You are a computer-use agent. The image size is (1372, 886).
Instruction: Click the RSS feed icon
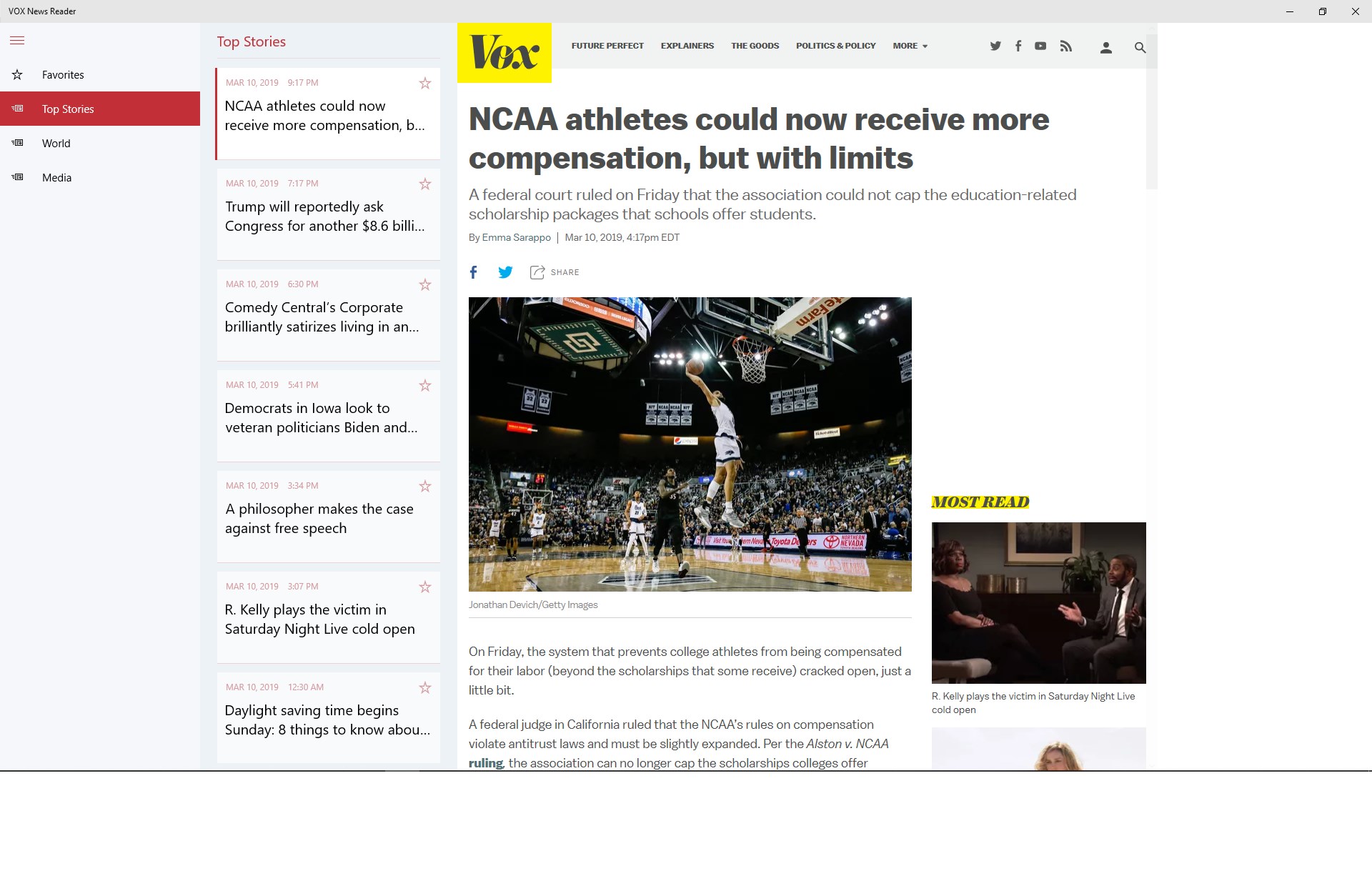[1065, 46]
